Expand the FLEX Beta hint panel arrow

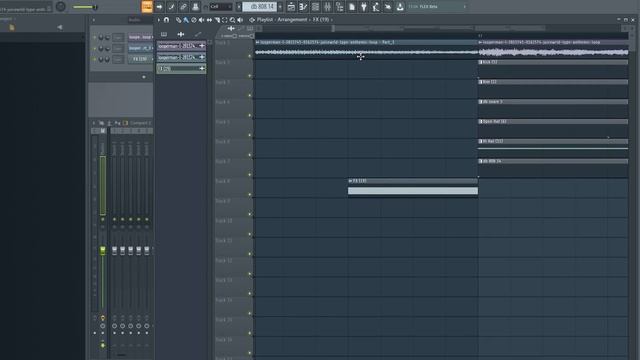click(x=464, y=7)
